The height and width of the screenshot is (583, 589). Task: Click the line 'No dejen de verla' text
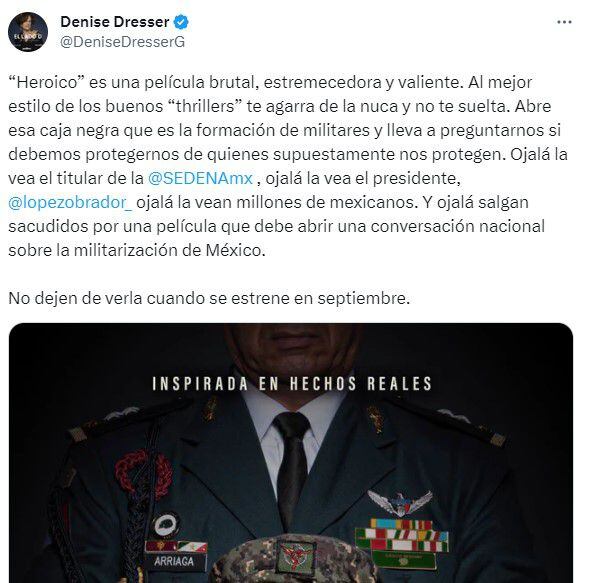pos(209,299)
